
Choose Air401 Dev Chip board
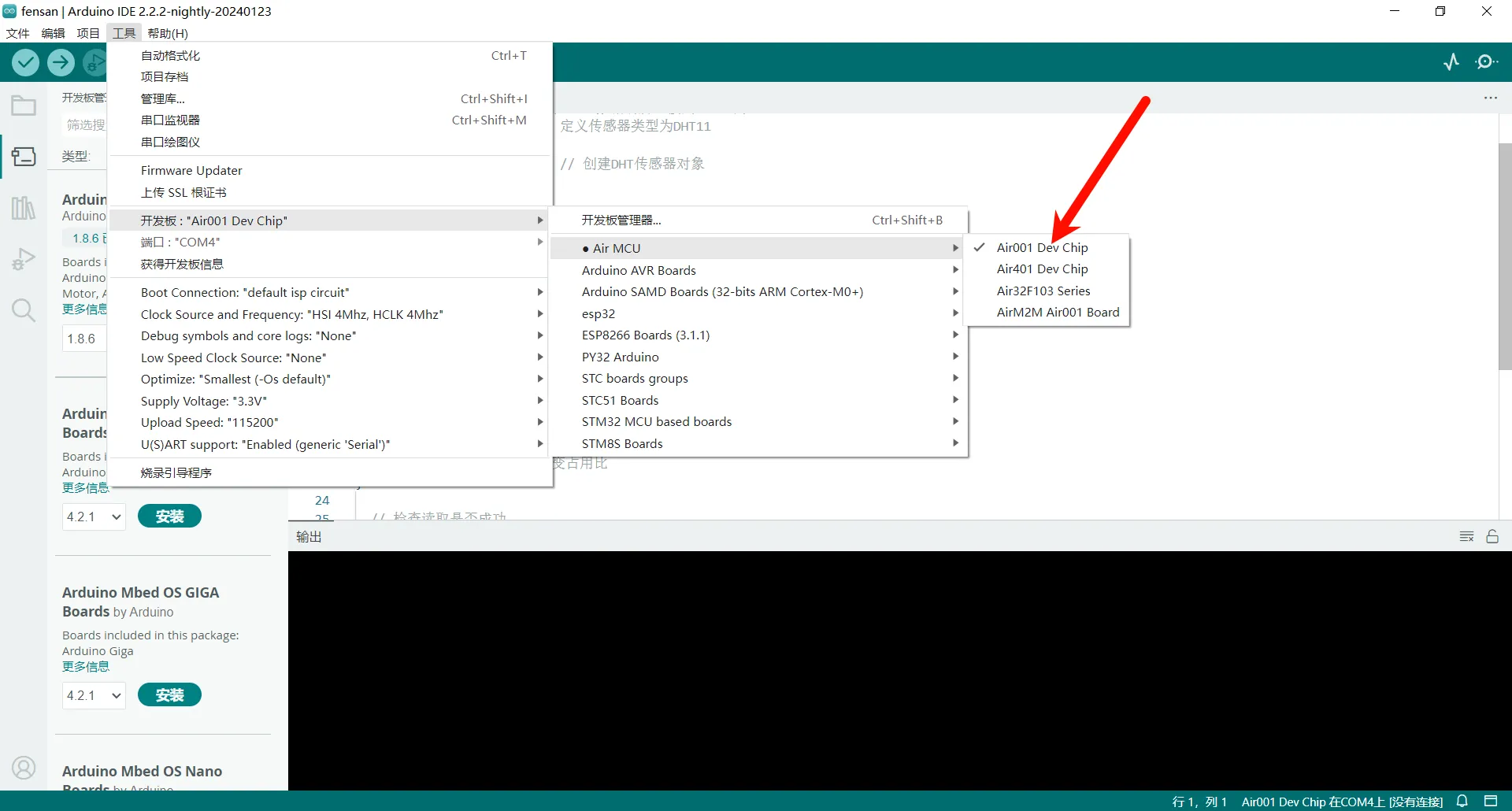point(1042,269)
